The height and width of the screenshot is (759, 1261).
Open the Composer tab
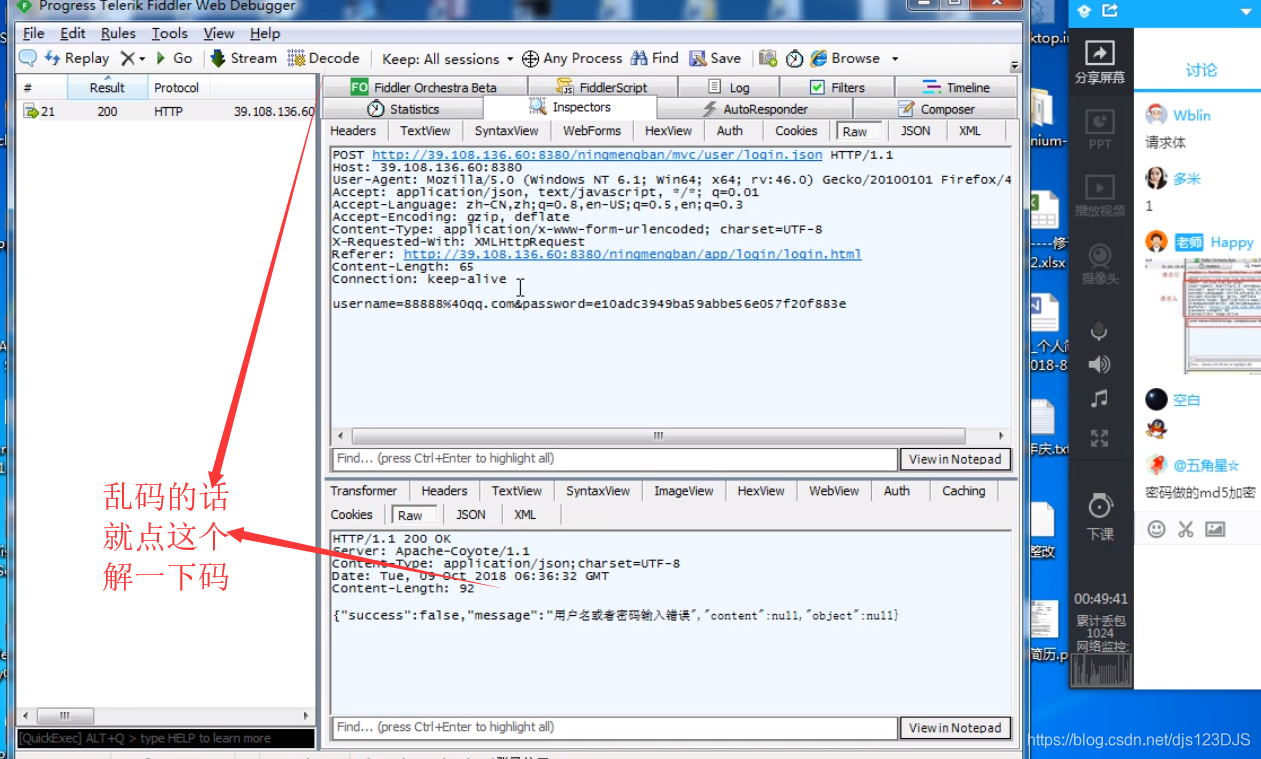click(x=936, y=109)
